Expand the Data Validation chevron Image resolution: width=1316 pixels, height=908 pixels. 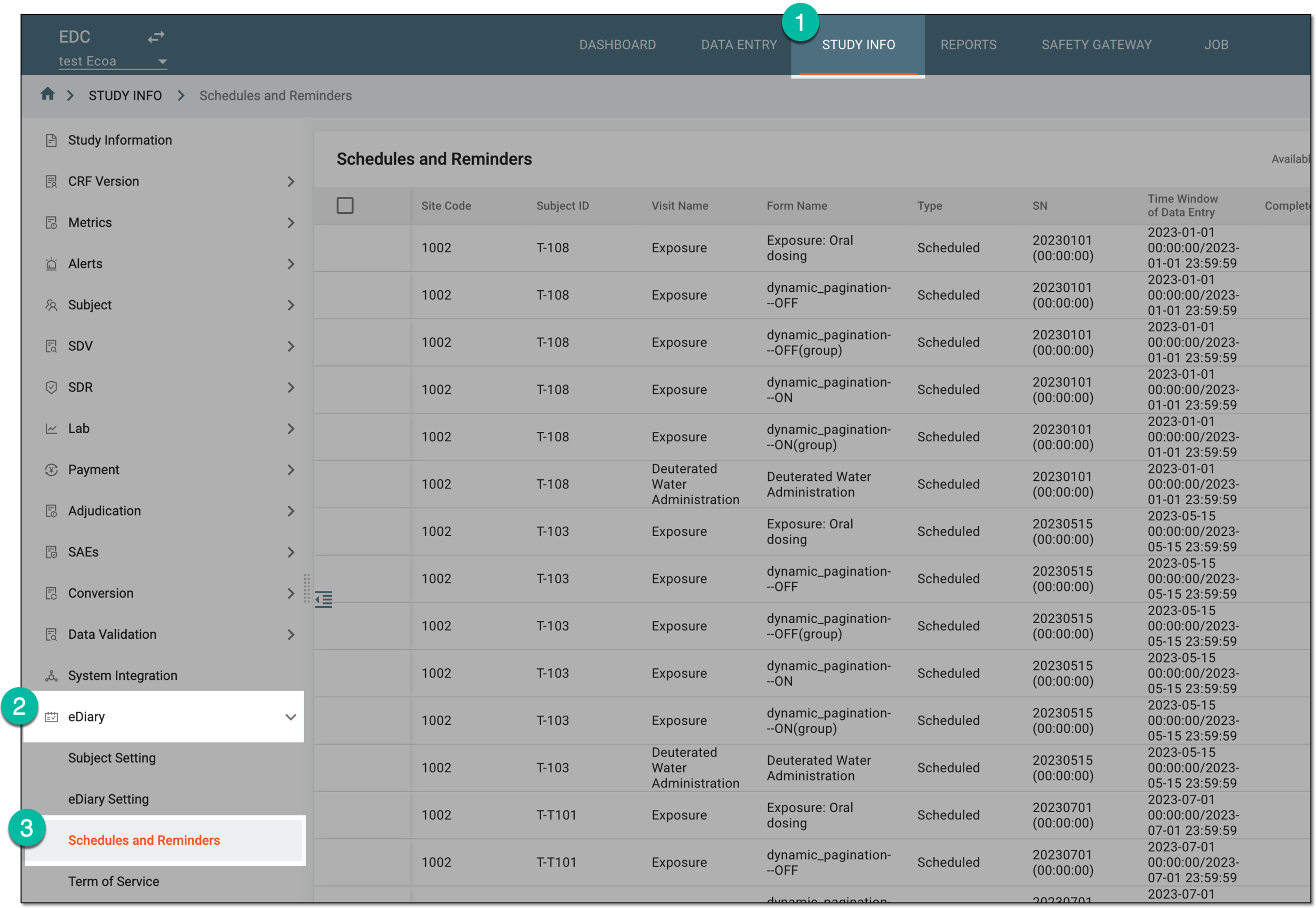pos(291,634)
